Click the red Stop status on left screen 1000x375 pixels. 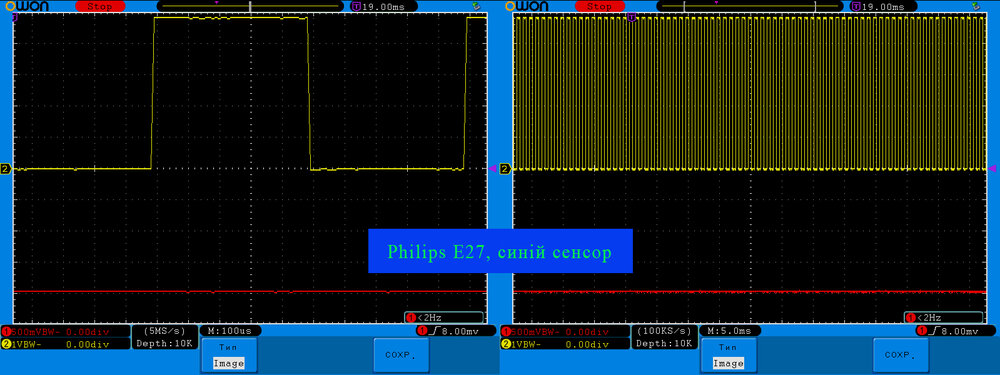99,6
